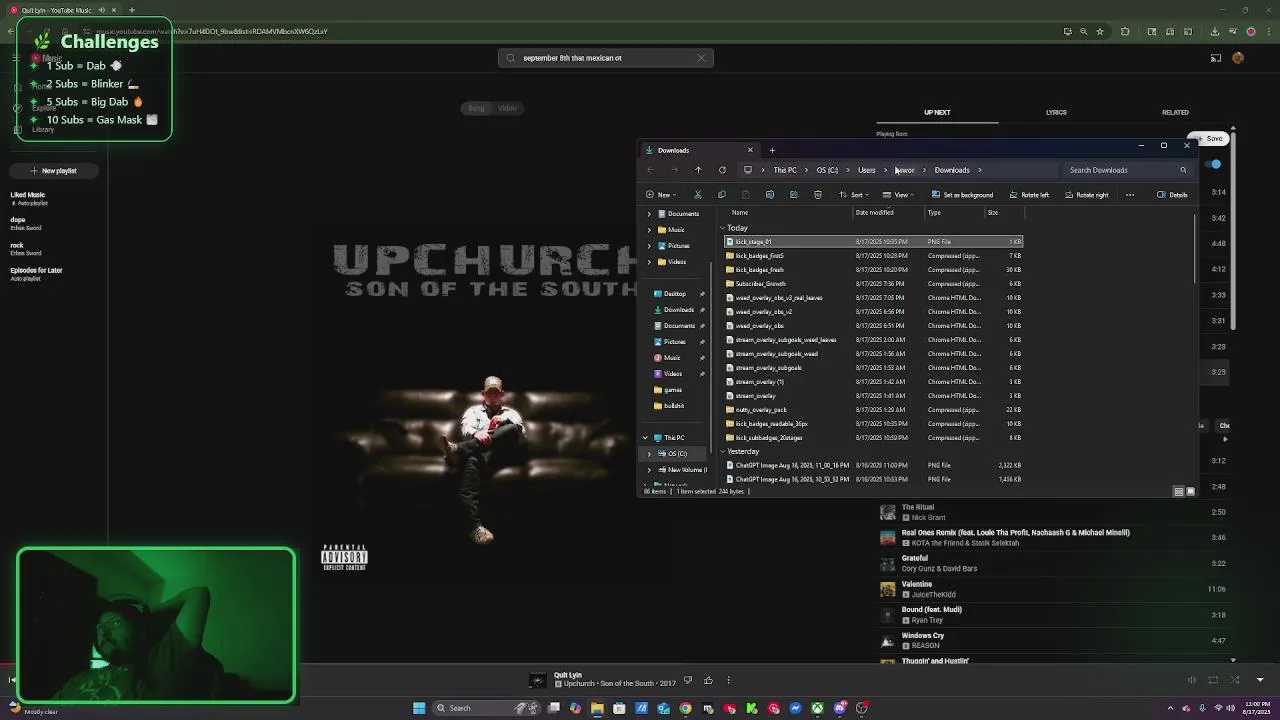
Task: Collapse the This PC tree node
Action: pyautogui.click(x=645, y=438)
